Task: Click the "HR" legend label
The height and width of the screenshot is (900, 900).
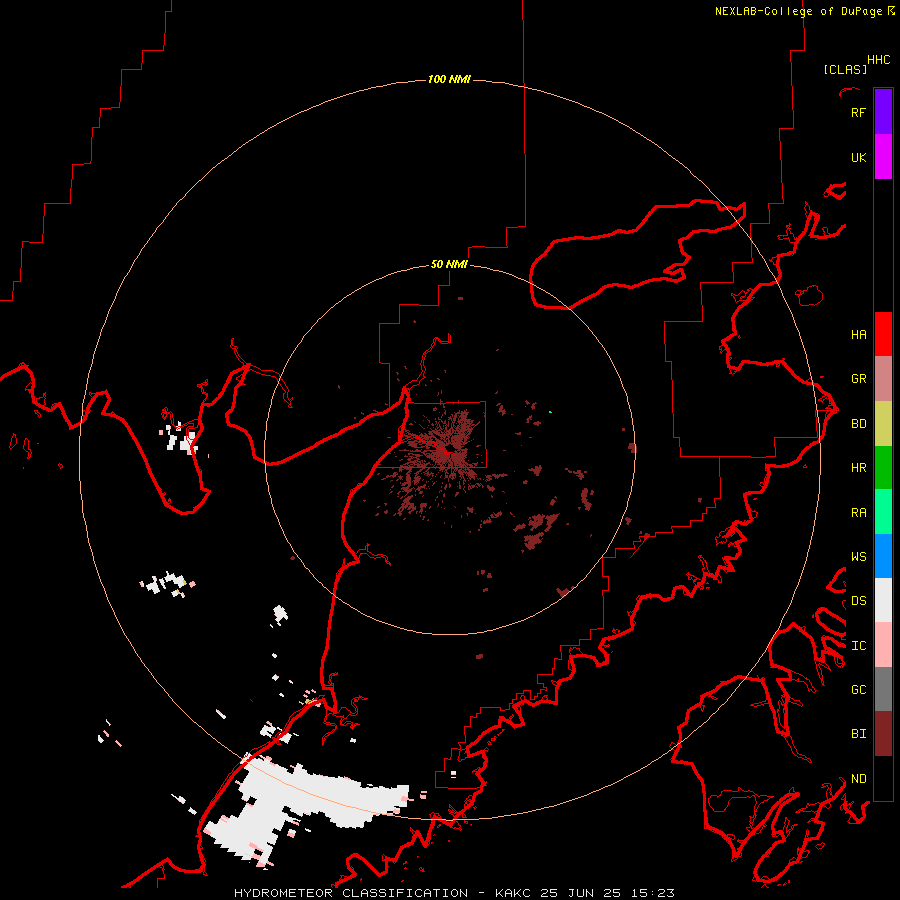Action: [858, 468]
